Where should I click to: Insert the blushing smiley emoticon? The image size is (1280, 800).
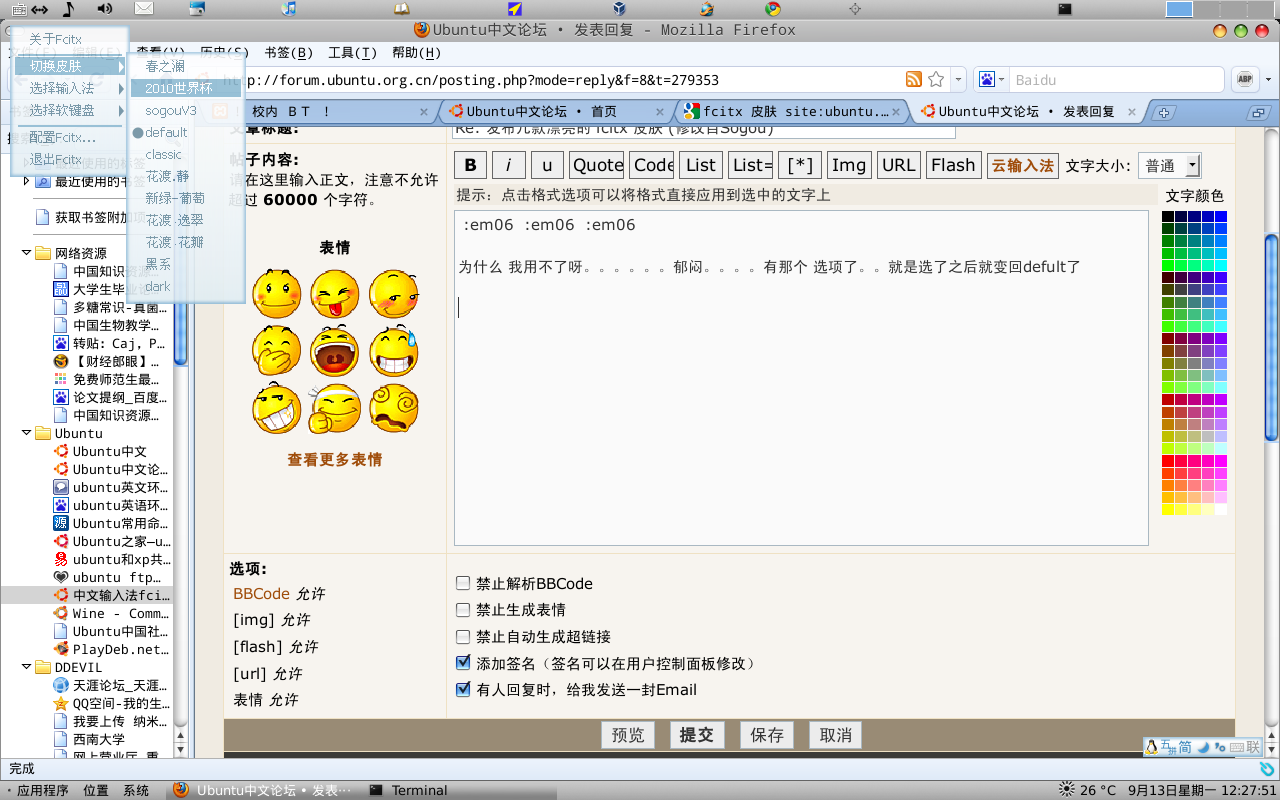pyautogui.click(x=277, y=293)
